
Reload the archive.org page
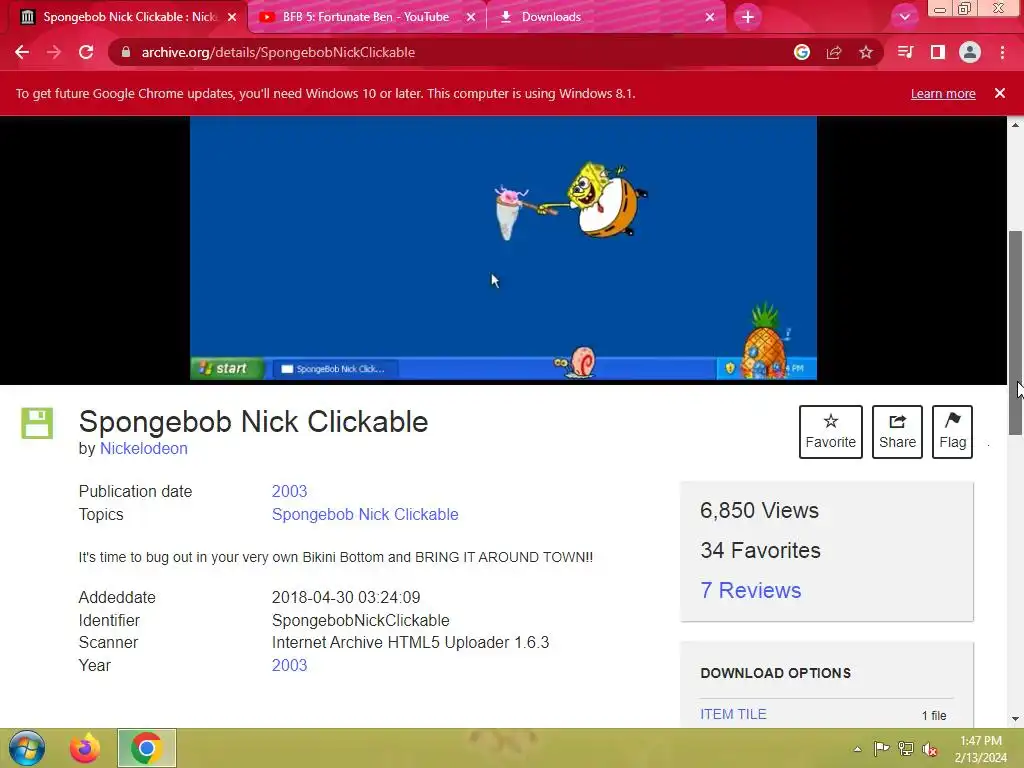click(x=86, y=52)
